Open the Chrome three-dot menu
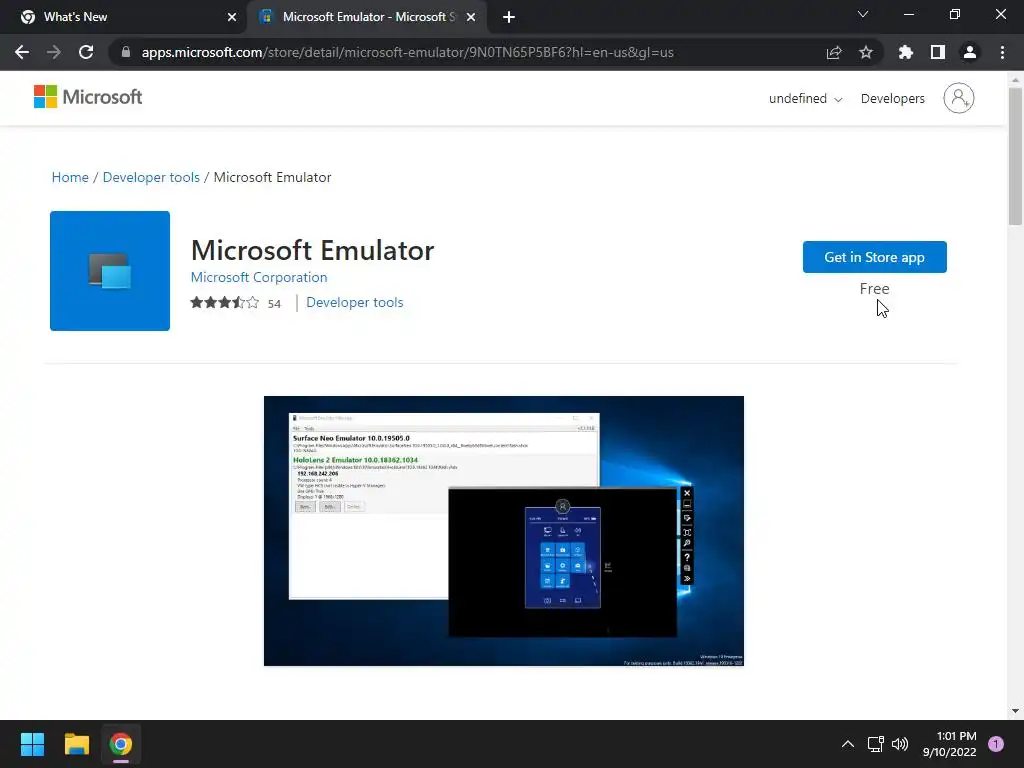1024x768 pixels. (1002, 52)
